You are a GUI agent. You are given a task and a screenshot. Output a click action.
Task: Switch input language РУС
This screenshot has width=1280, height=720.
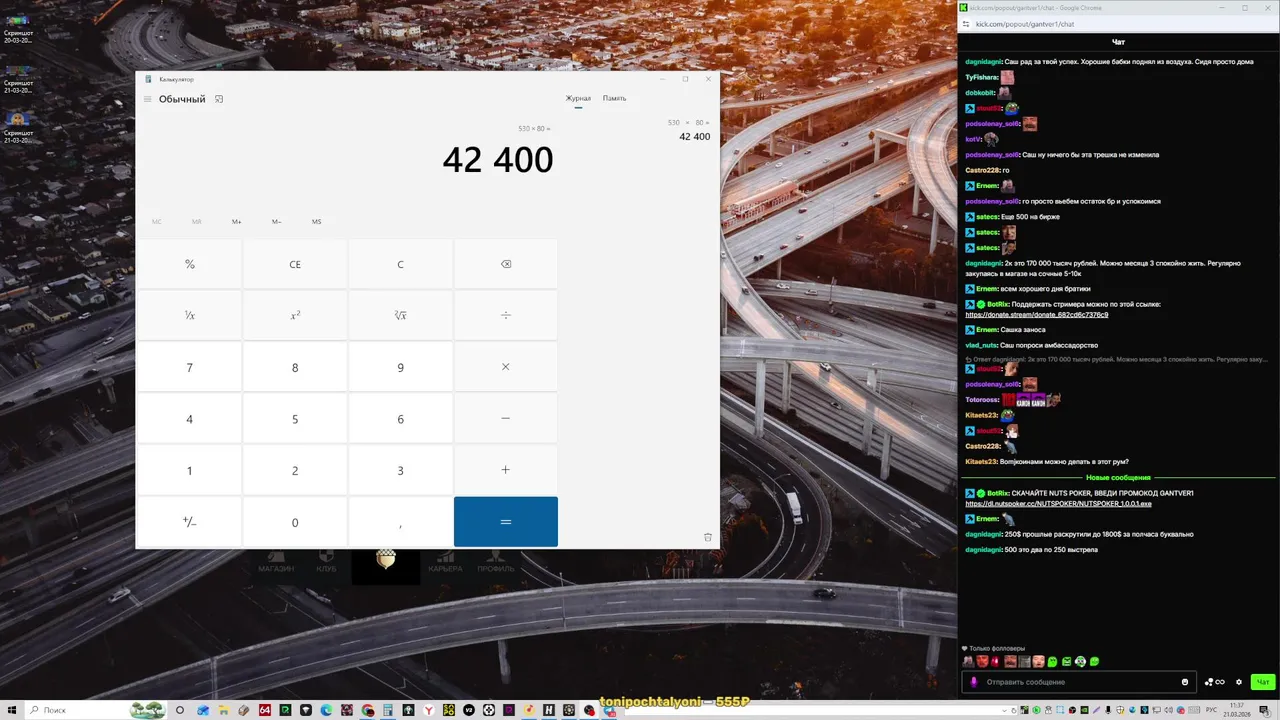pyautogui.click(x=1211, y=710)
